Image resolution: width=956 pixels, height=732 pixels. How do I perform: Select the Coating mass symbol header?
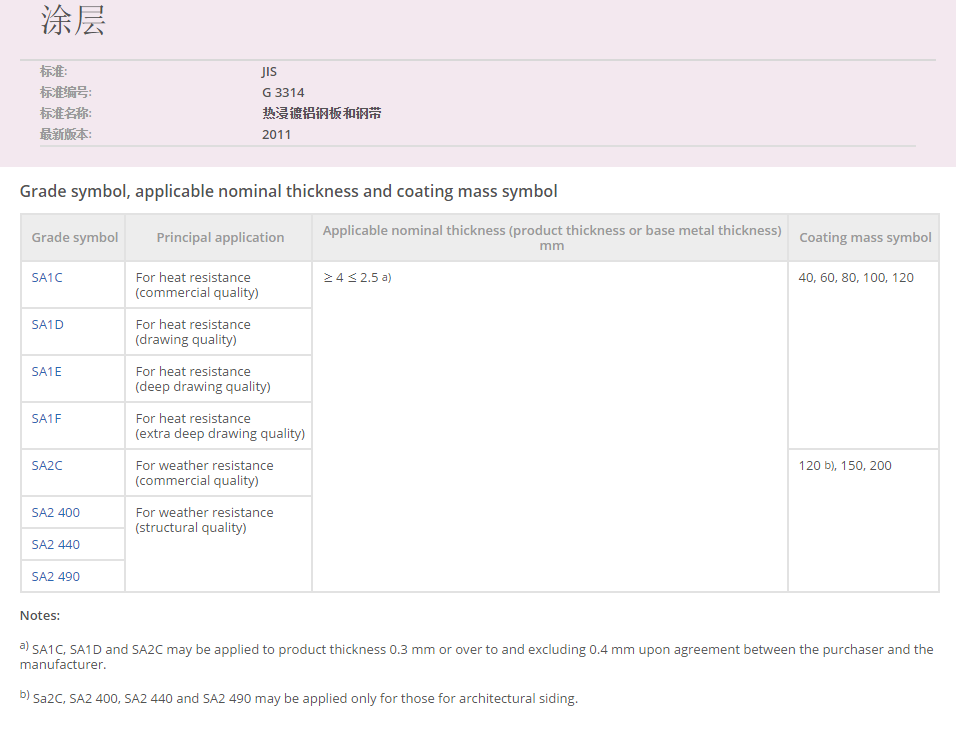tap(865, 238)
